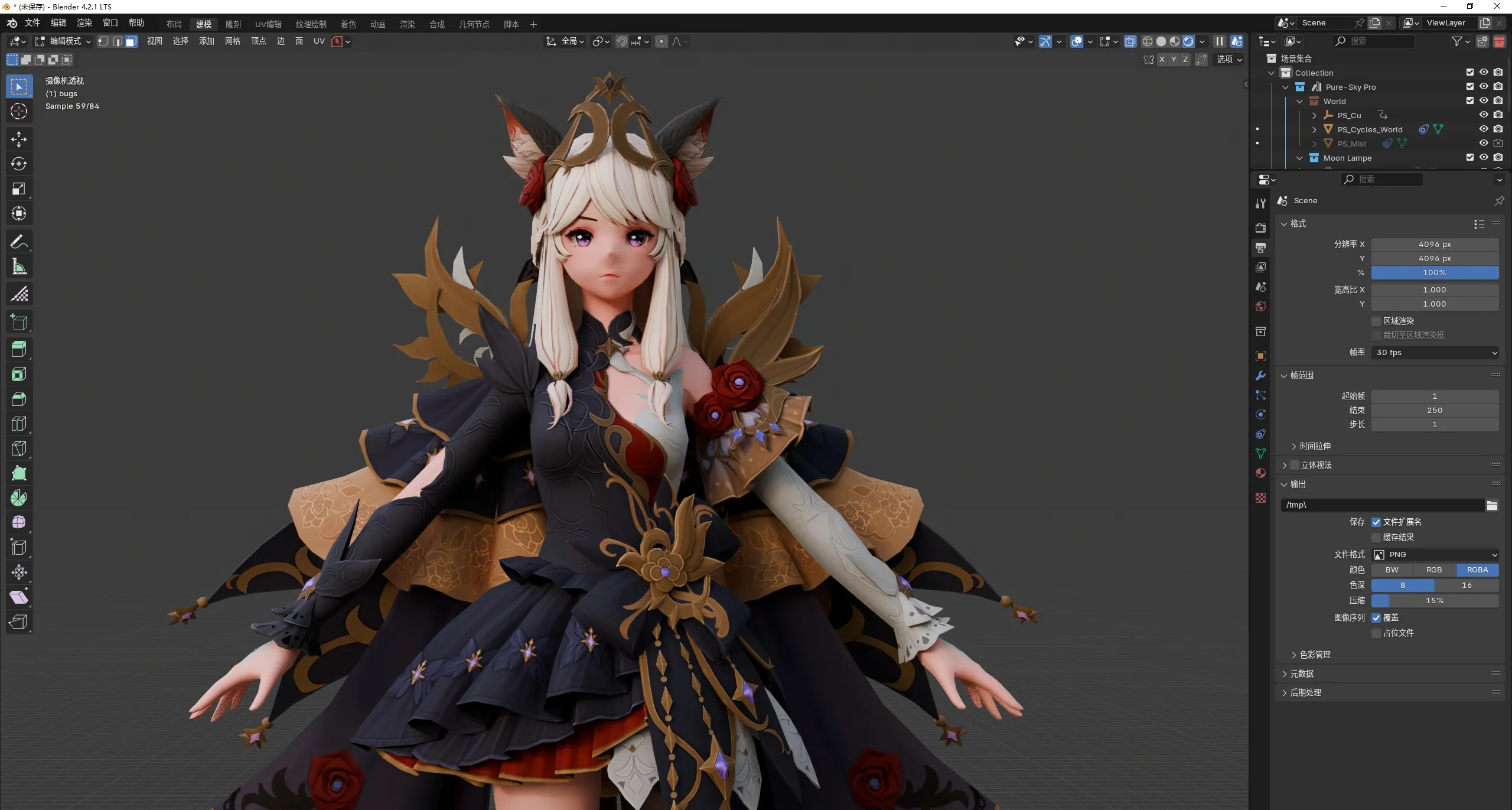Open the Texture properties tab
This screenshot has width=1512, height=810.
1260,498
